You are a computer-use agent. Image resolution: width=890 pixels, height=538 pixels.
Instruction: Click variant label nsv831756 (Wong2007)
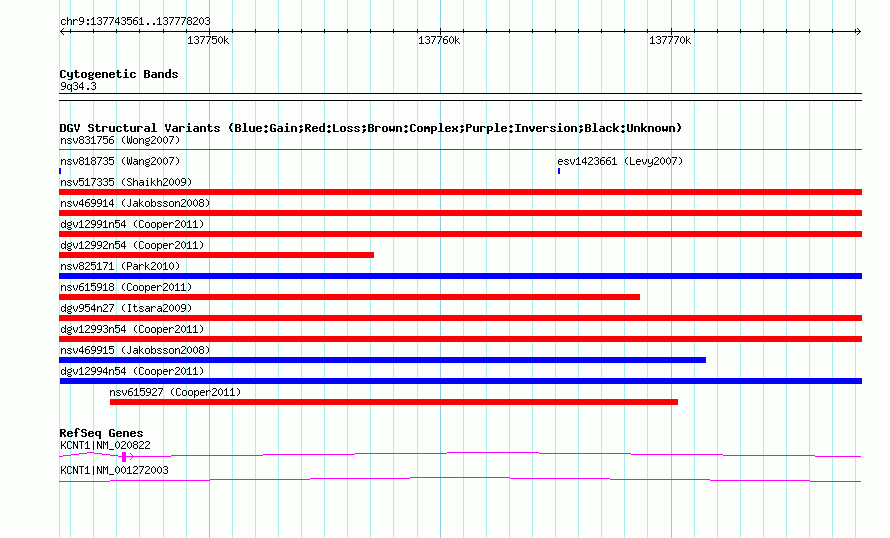[120, 140]
